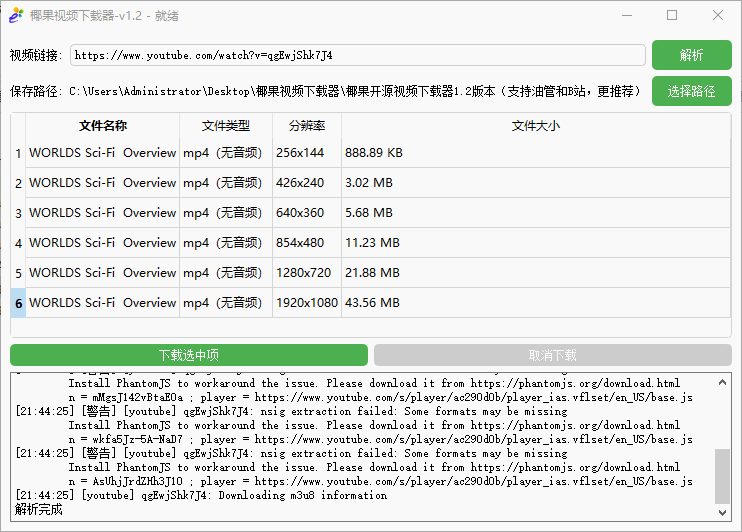Click the 视频链接 label
Screen dimensions: 742x532
coord(36,55)
